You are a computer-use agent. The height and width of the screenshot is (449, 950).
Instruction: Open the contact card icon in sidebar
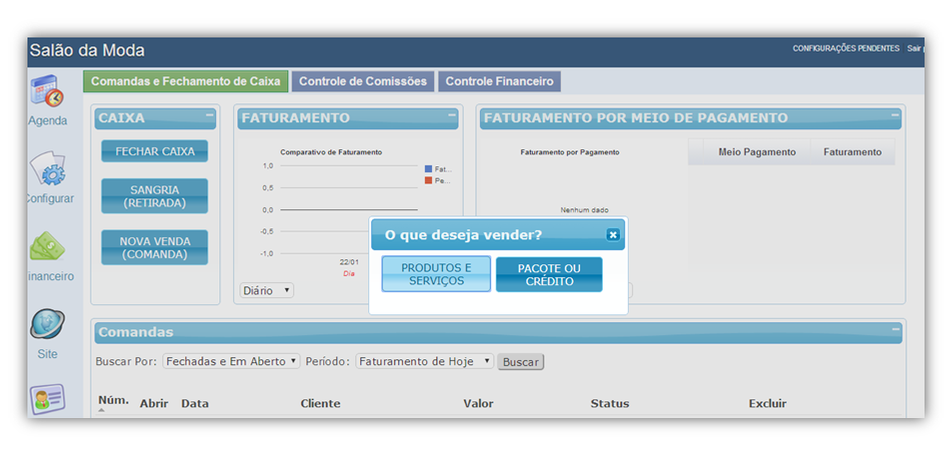(47, 399)
